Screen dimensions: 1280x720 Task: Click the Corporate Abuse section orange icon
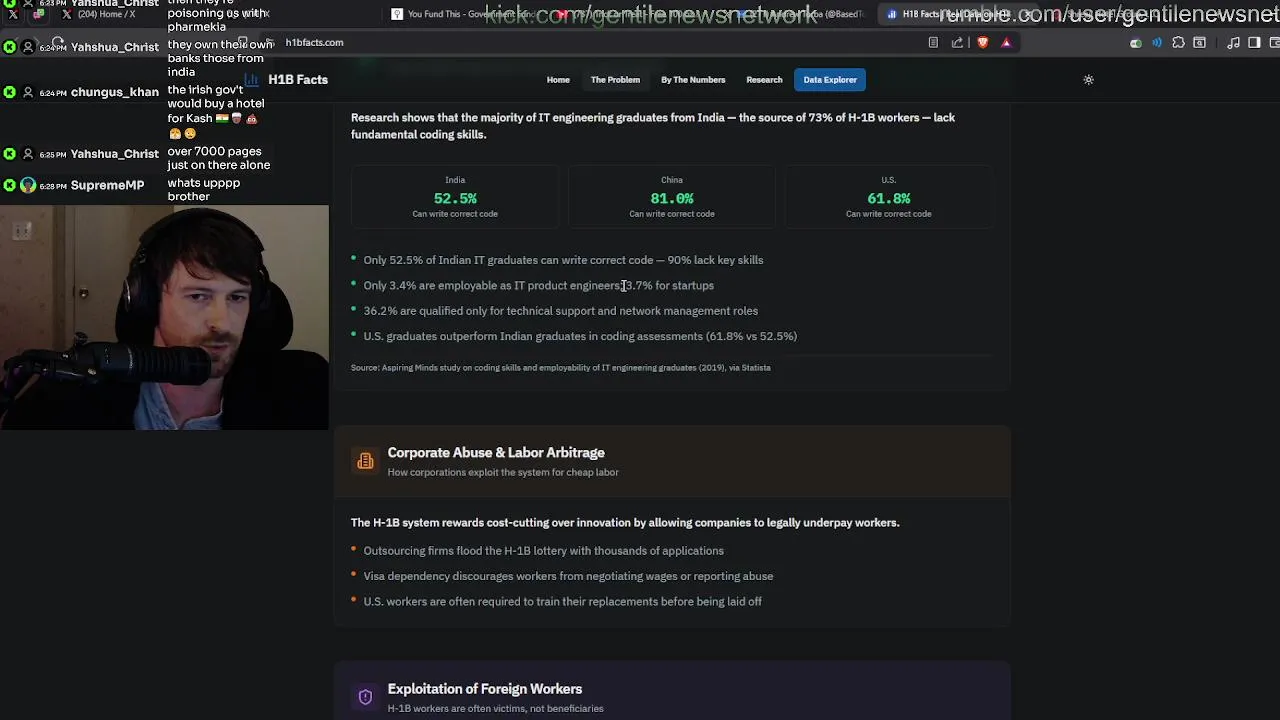tap(365, 461)
